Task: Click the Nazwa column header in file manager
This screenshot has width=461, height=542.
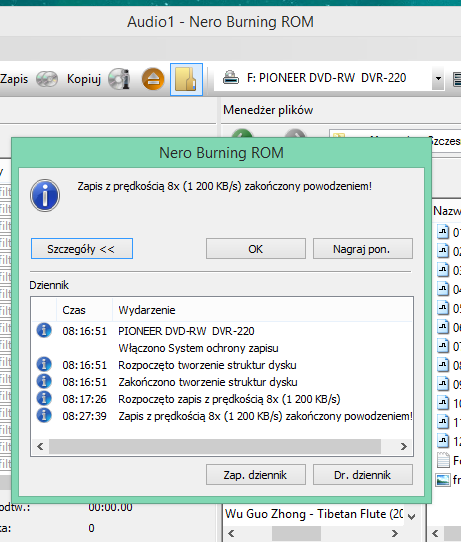Action: pyautogui.click(x=447, y=211)
